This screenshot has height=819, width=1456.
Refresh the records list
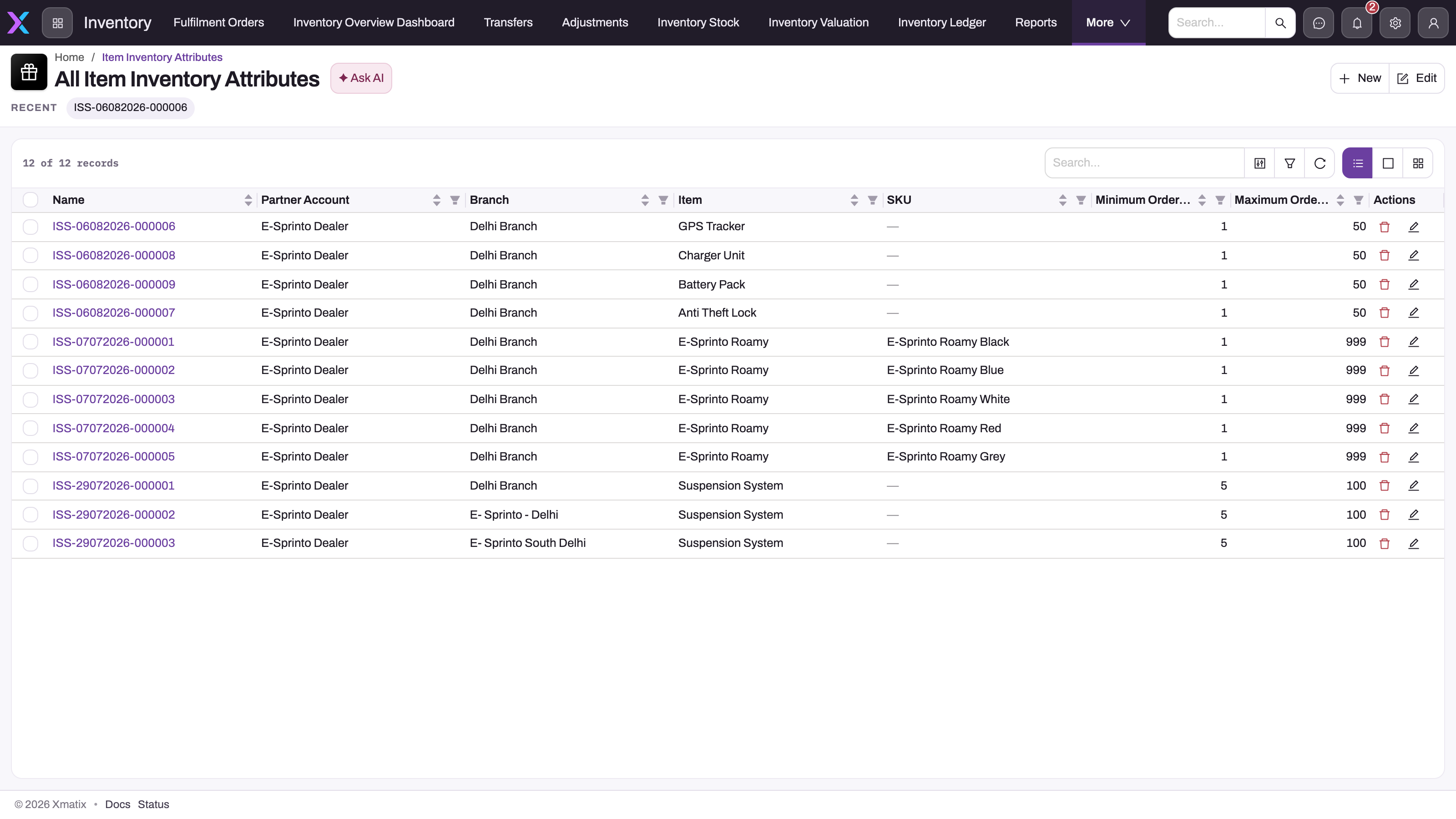(x=1320, y=163)
